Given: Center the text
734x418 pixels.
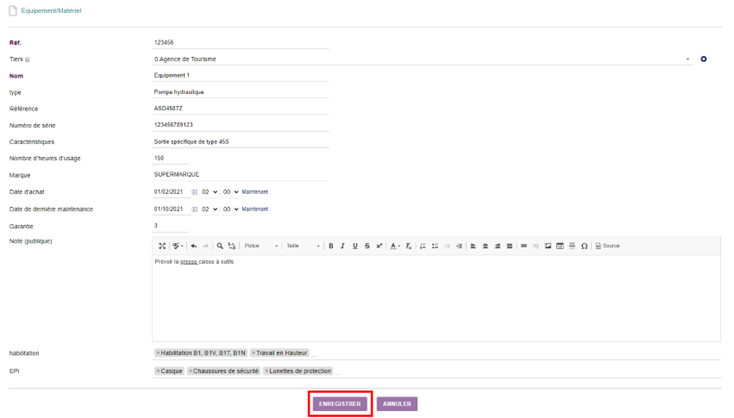Looking at the screenshot, I should tap(485, 246).
